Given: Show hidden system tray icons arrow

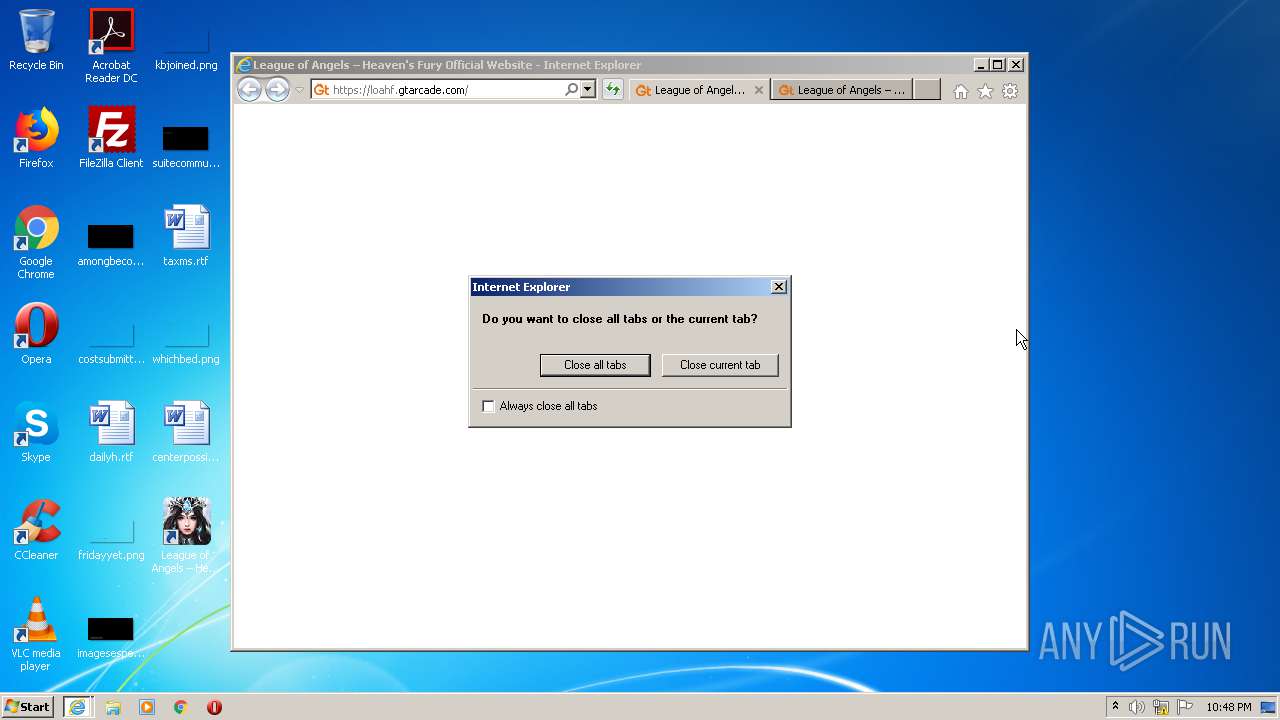Looking at the screenshot, I should 1115,707.
